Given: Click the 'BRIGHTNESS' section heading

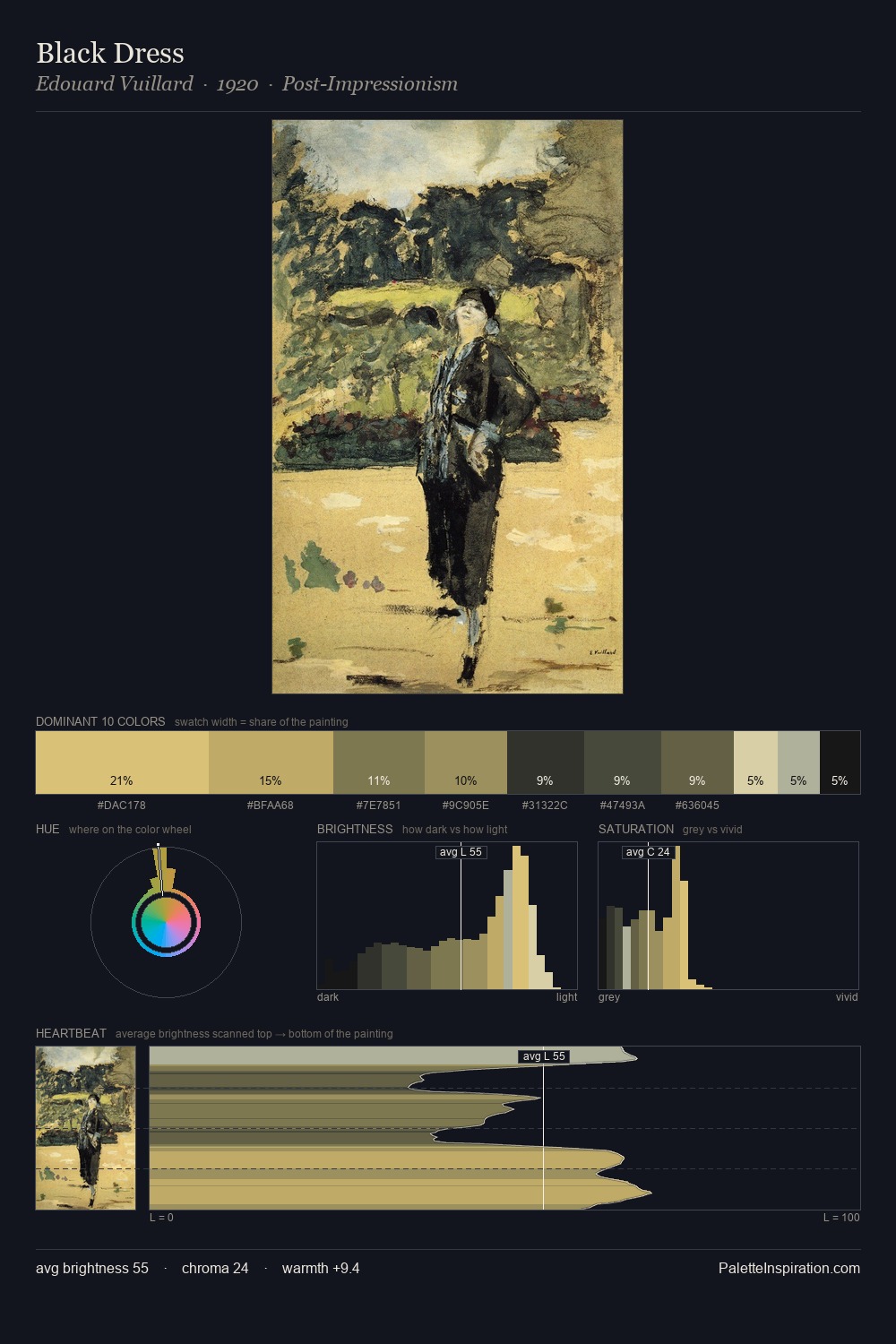Looking at the screenshot, I should (355, 829).
